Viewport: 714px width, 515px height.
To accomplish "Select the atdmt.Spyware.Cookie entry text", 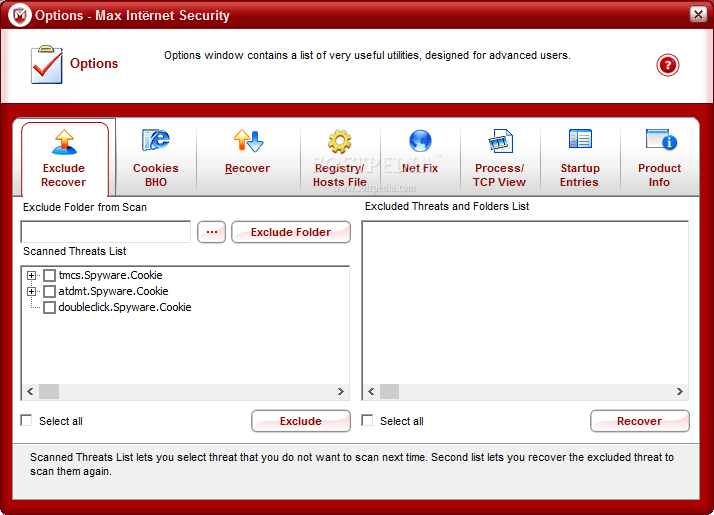I will click(x=113, y=291).
